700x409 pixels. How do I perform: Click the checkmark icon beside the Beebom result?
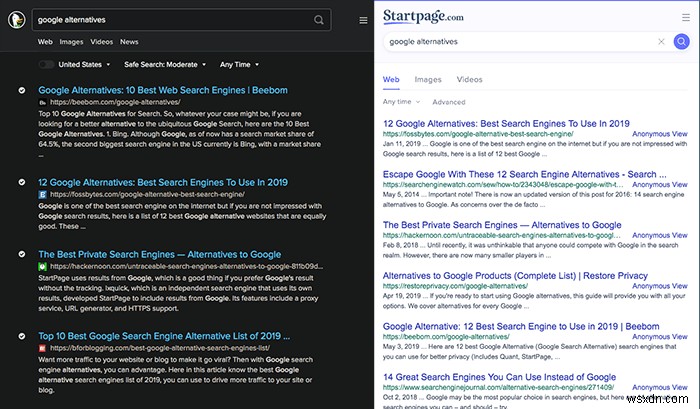(x=22, y=90)
